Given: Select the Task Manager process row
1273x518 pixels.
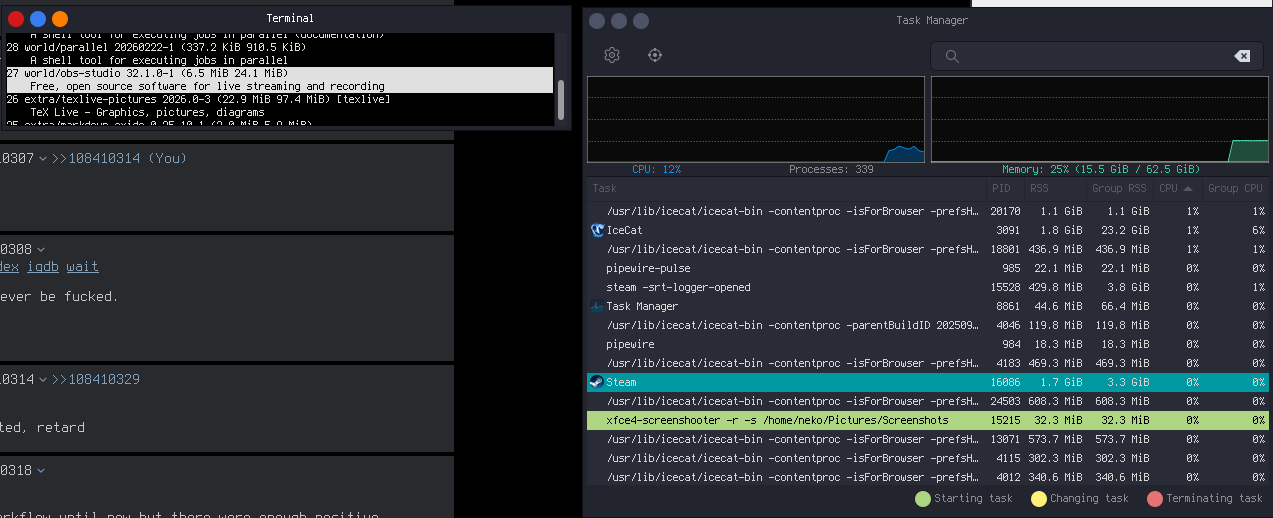Looking at the screenshot, I should 928,306.
